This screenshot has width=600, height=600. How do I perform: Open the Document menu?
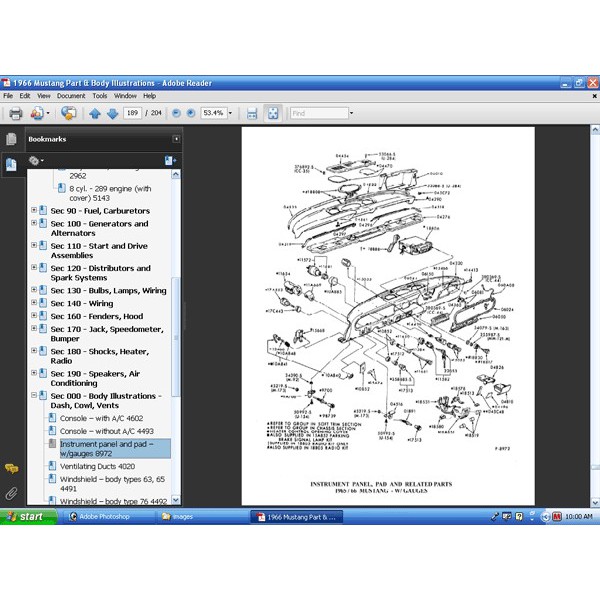coord(71,96)
